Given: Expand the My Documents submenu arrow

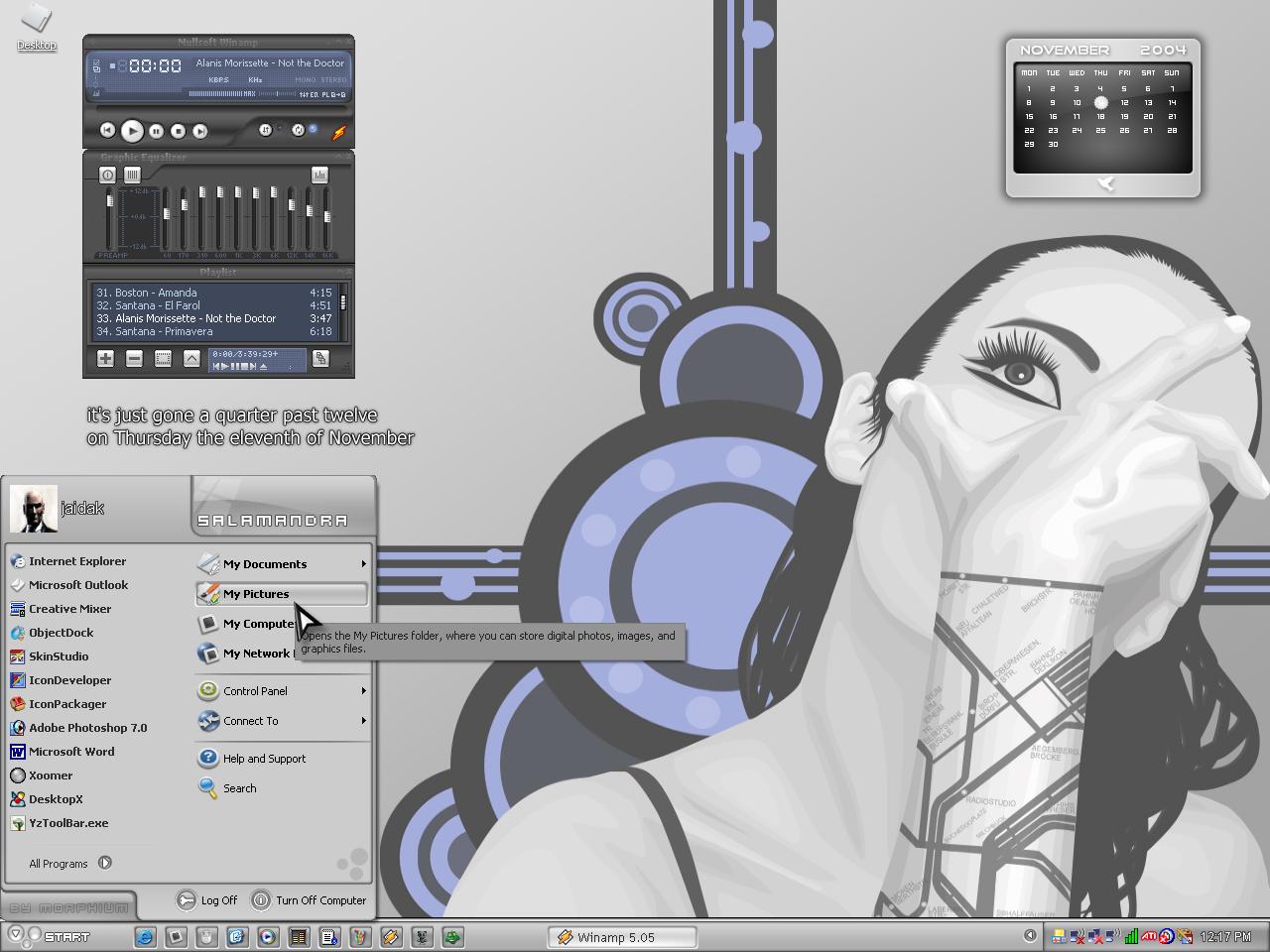Looking at the screenshot, I should click(363, 564).
